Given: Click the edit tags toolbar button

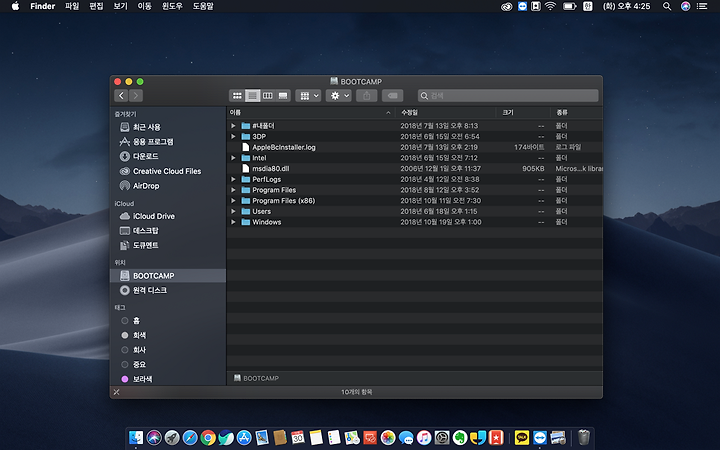Looking at the screenshot, I should [393, 96].
